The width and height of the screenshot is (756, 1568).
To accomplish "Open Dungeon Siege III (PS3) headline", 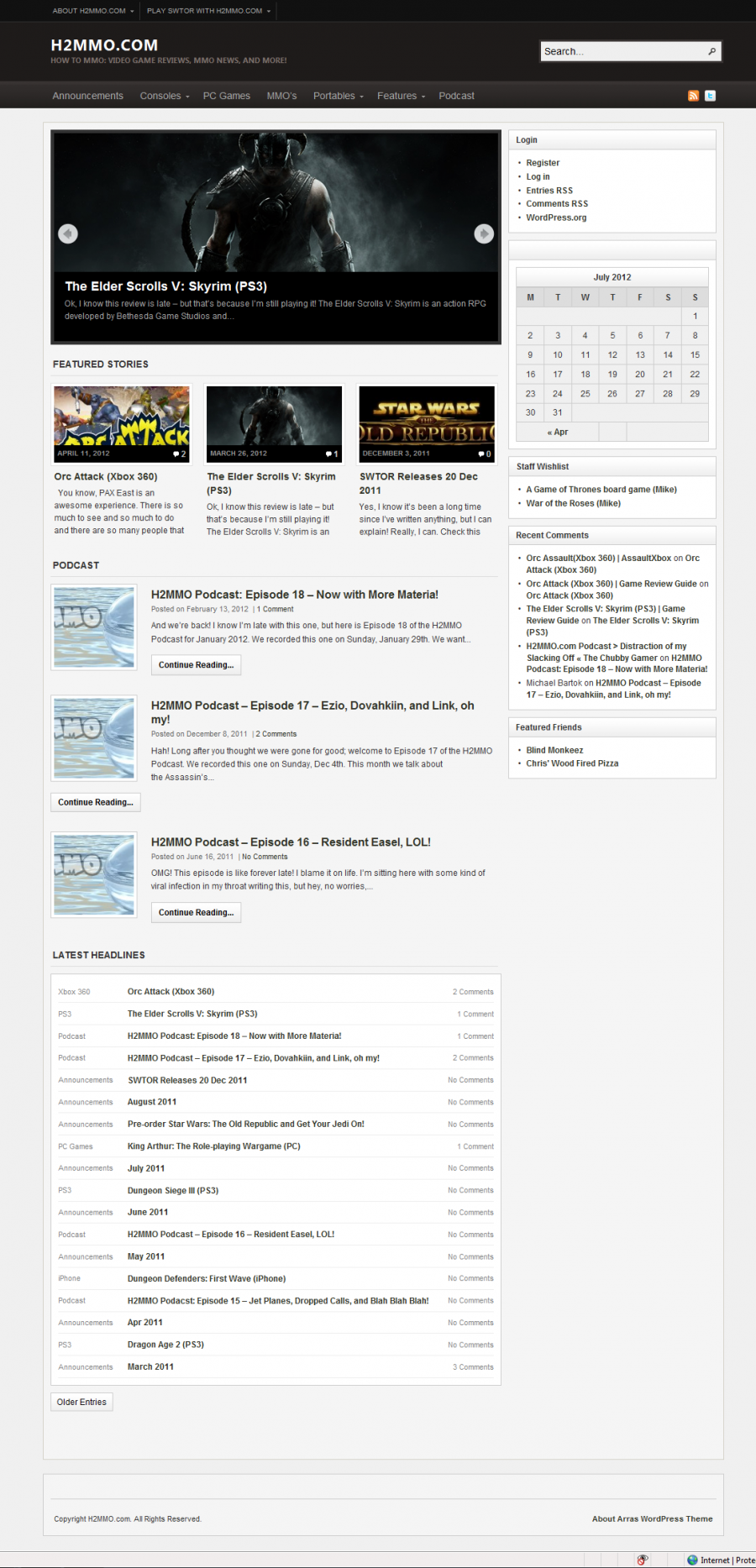I will click(173, 1190).
